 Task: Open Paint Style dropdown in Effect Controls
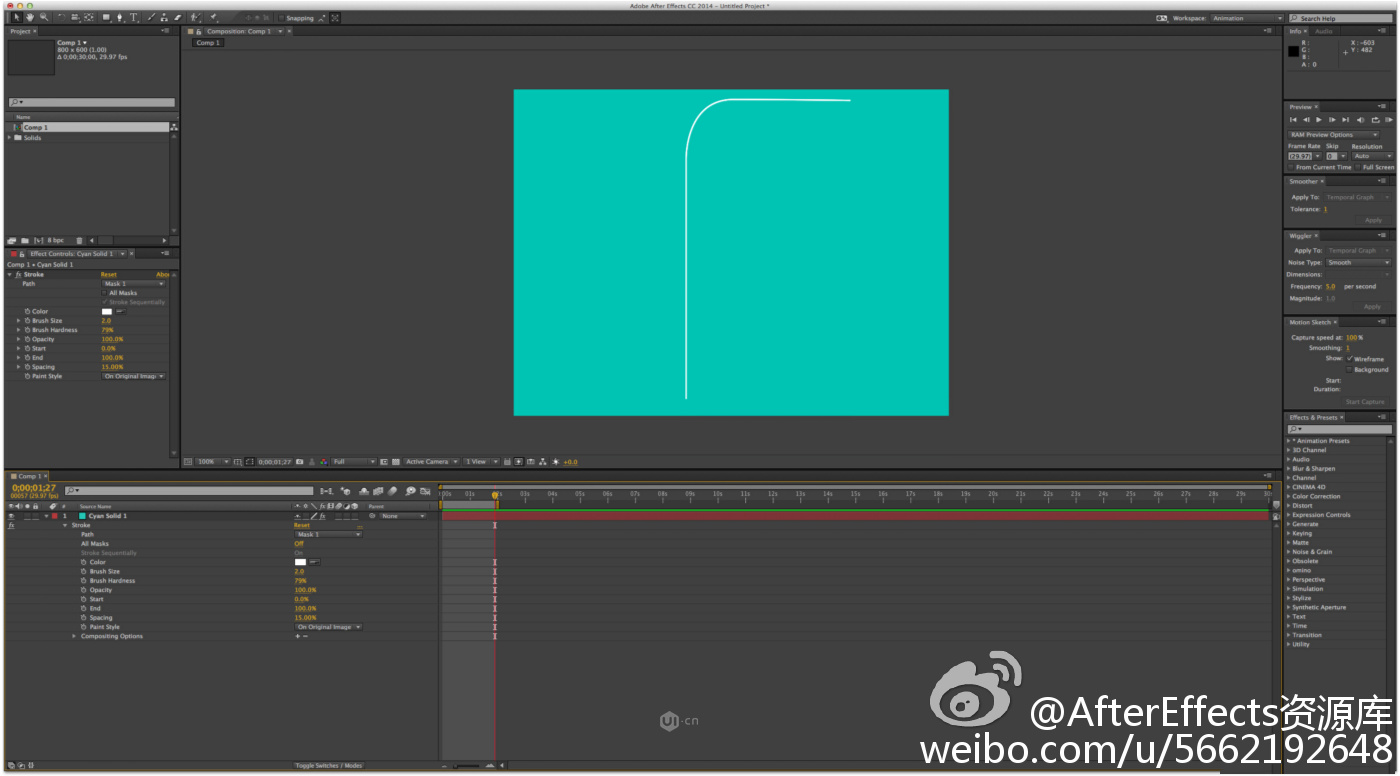133,376
